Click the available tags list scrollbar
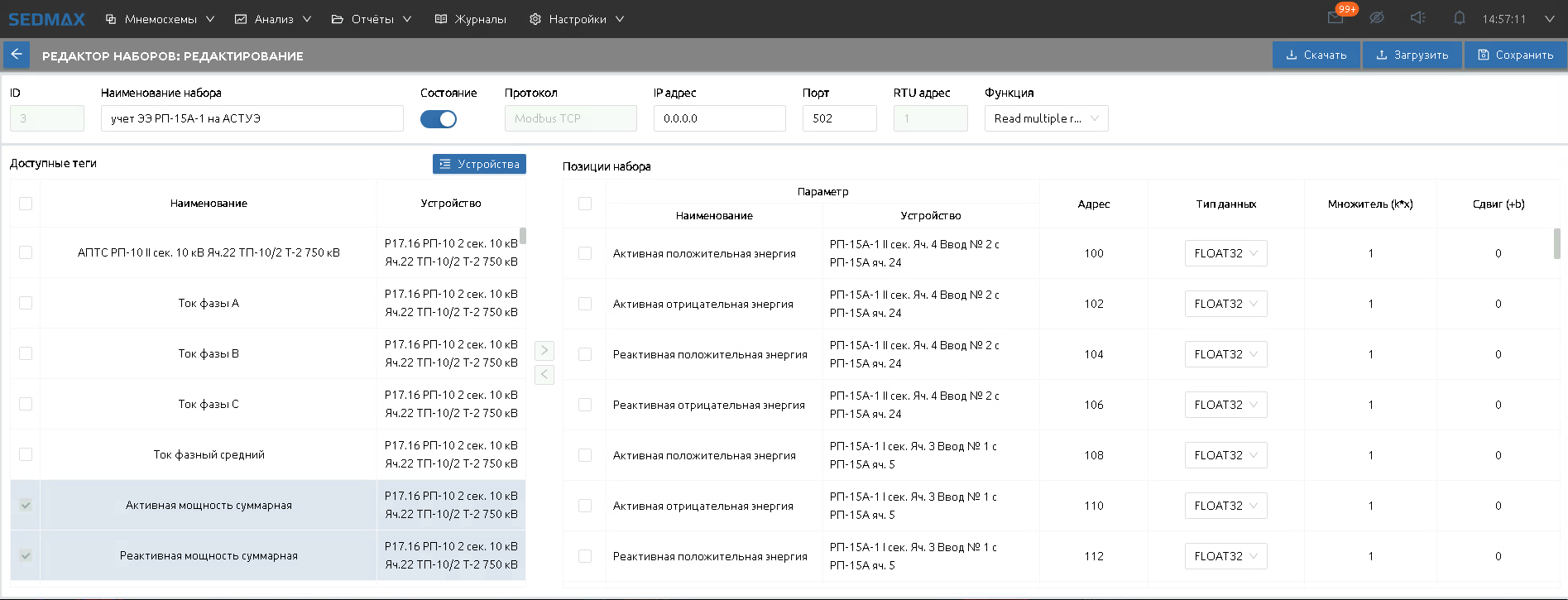 tap(523, 236)
